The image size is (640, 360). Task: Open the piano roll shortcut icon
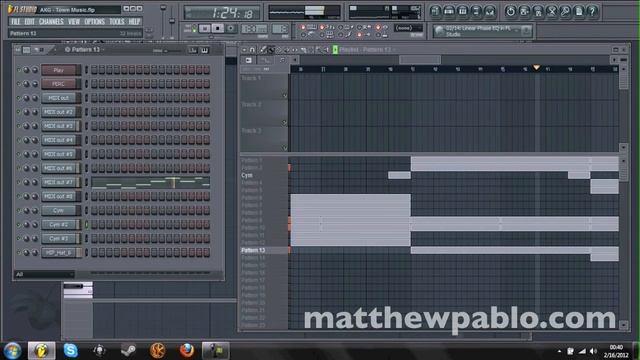pos(462,11)
